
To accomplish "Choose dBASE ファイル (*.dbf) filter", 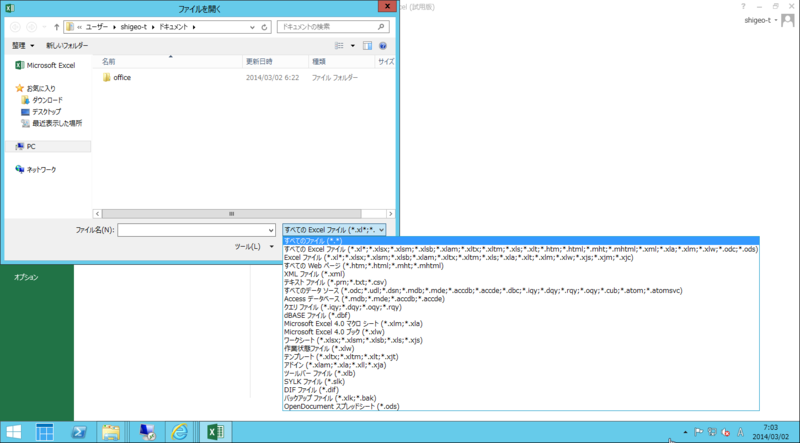I will pyautogui.click(x=521, y=315).
